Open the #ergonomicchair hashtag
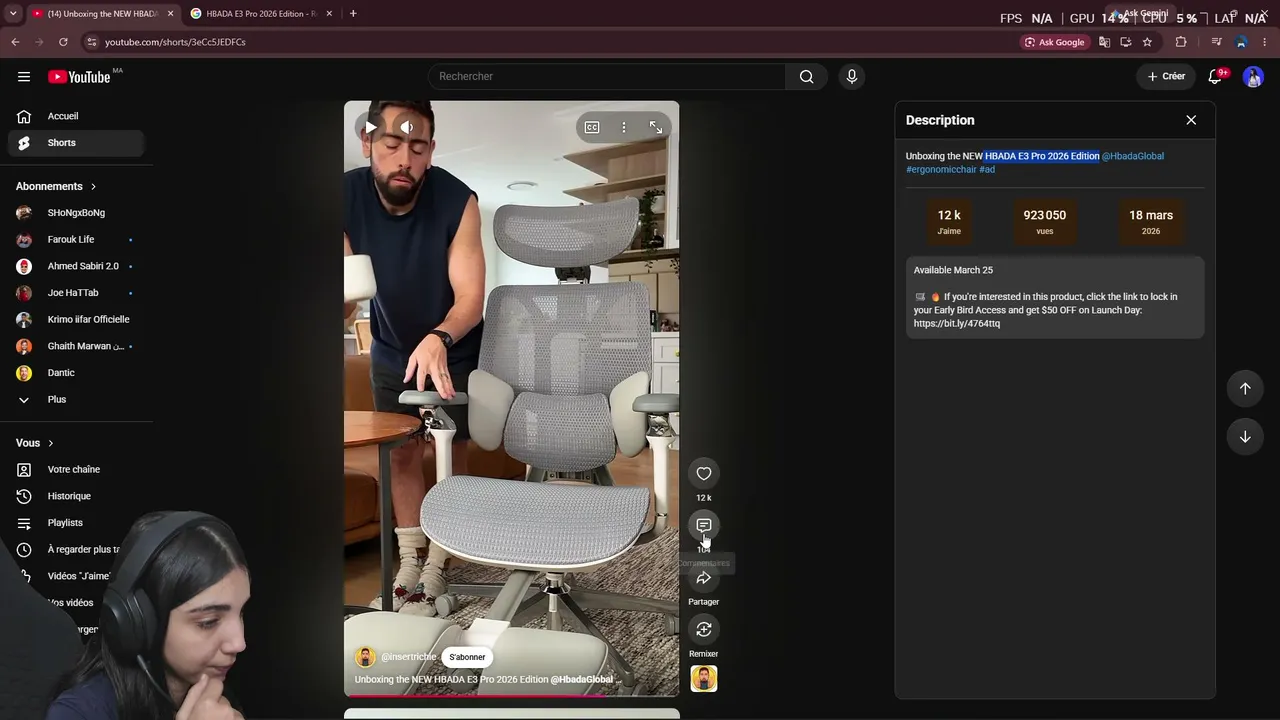This screenshot has width=1280, height=720. 941,170
